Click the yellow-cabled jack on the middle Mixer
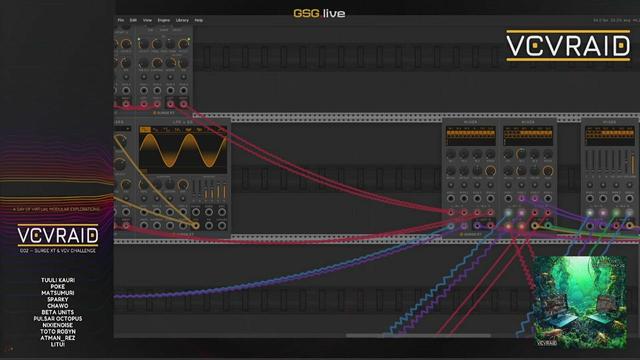Image resolution: width=640 pixels, height=360 pixels. point(535,225)
